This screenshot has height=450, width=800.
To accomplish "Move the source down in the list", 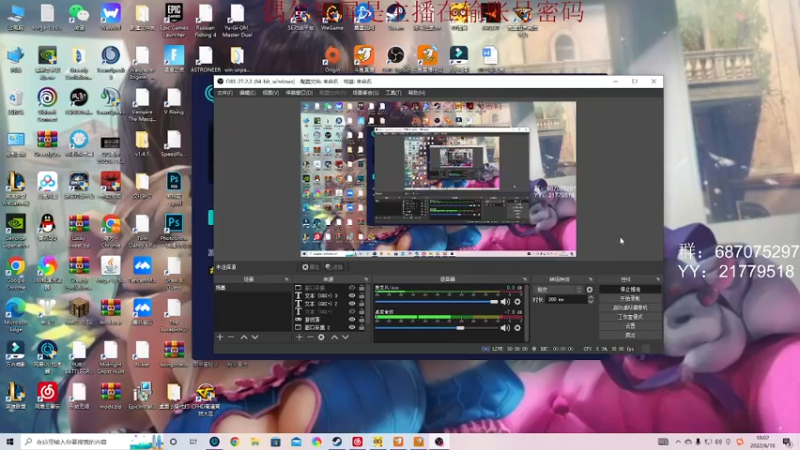I will (345, 337).
